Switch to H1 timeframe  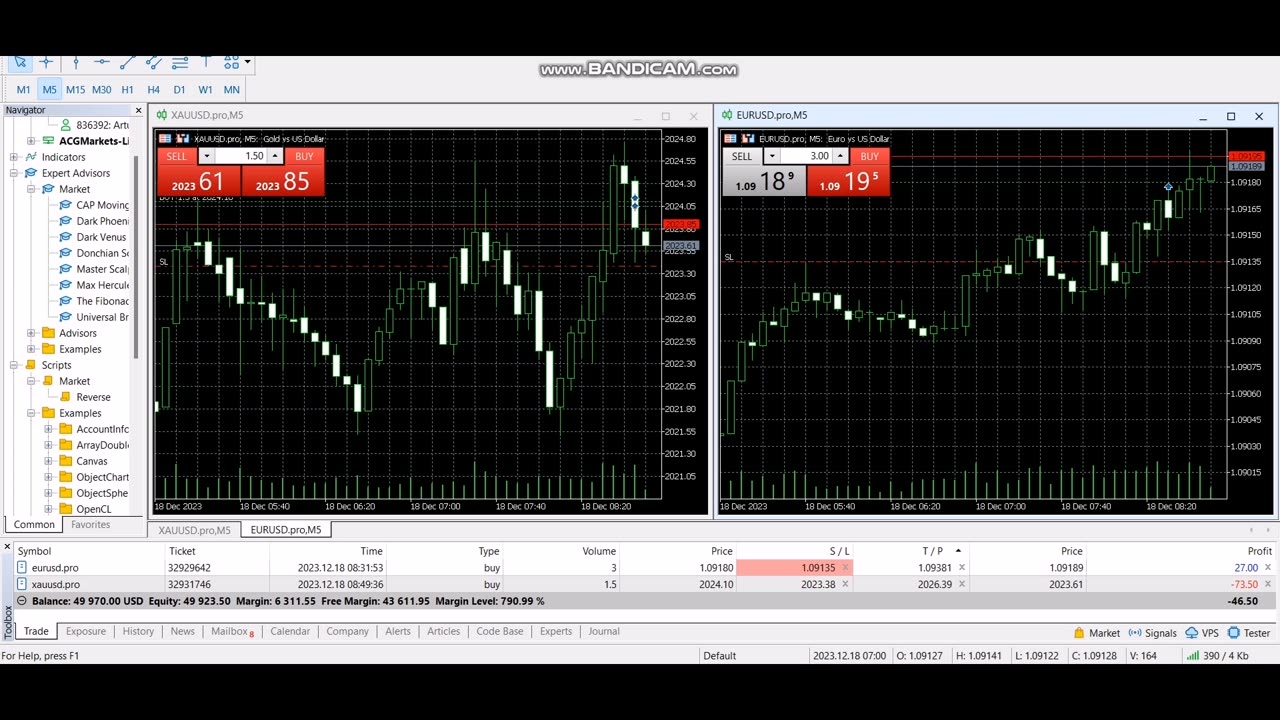point(127,90)
